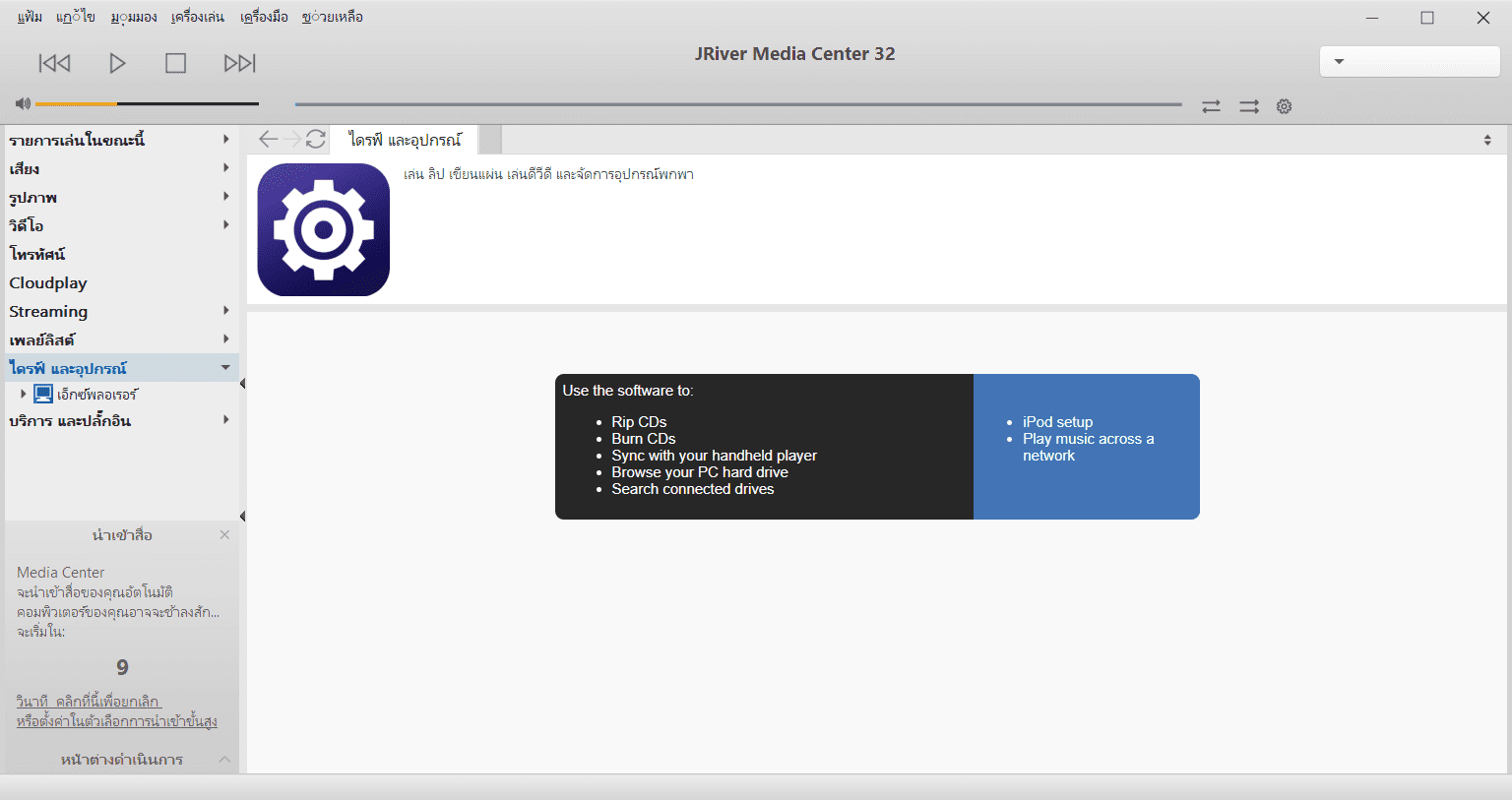Select Cloudplay in the sidebar
This screenshot has width=1512, height=800.
(x=48, y=283)
